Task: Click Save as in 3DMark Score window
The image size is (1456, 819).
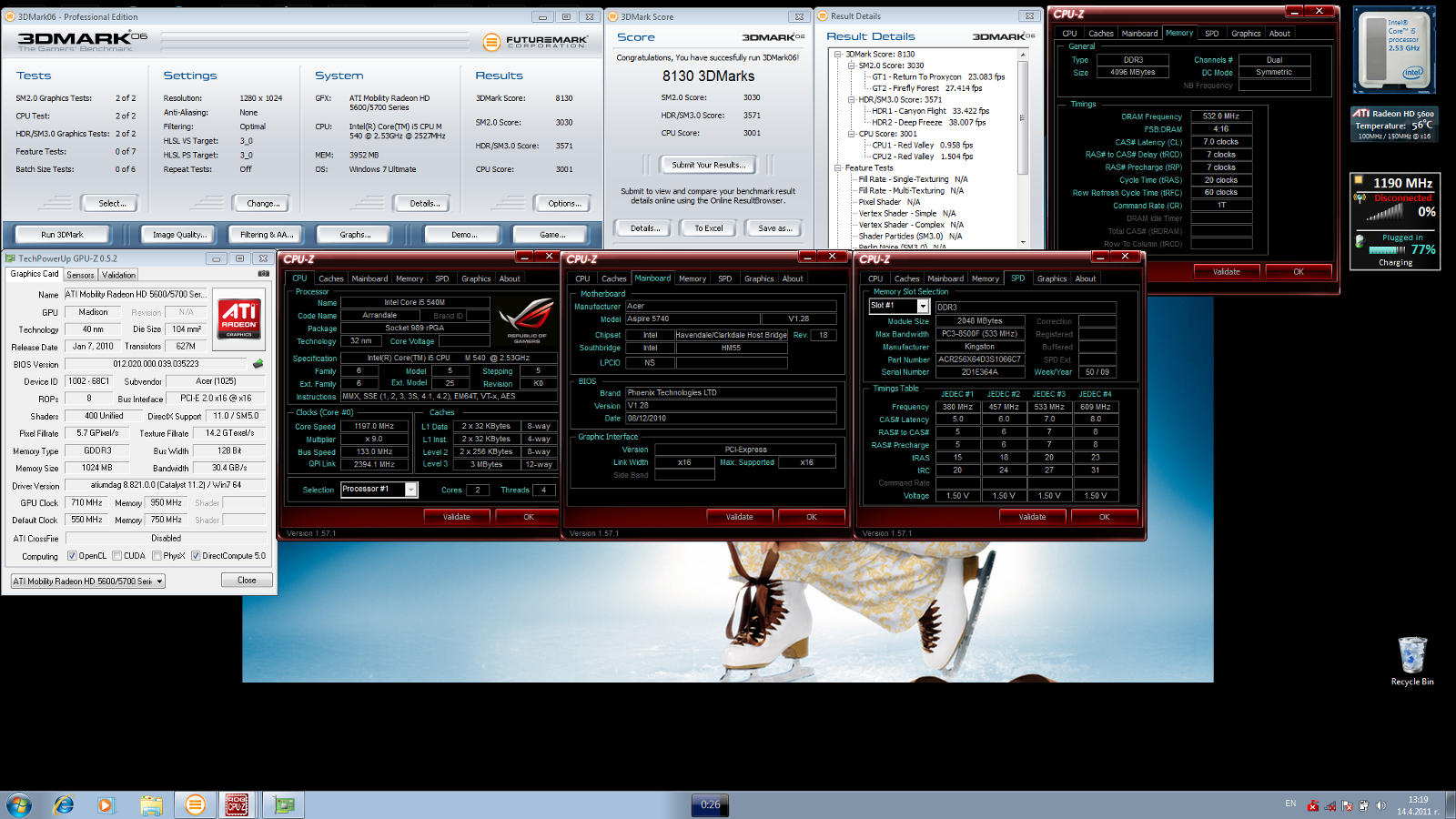Action: [x=775, y=228]
